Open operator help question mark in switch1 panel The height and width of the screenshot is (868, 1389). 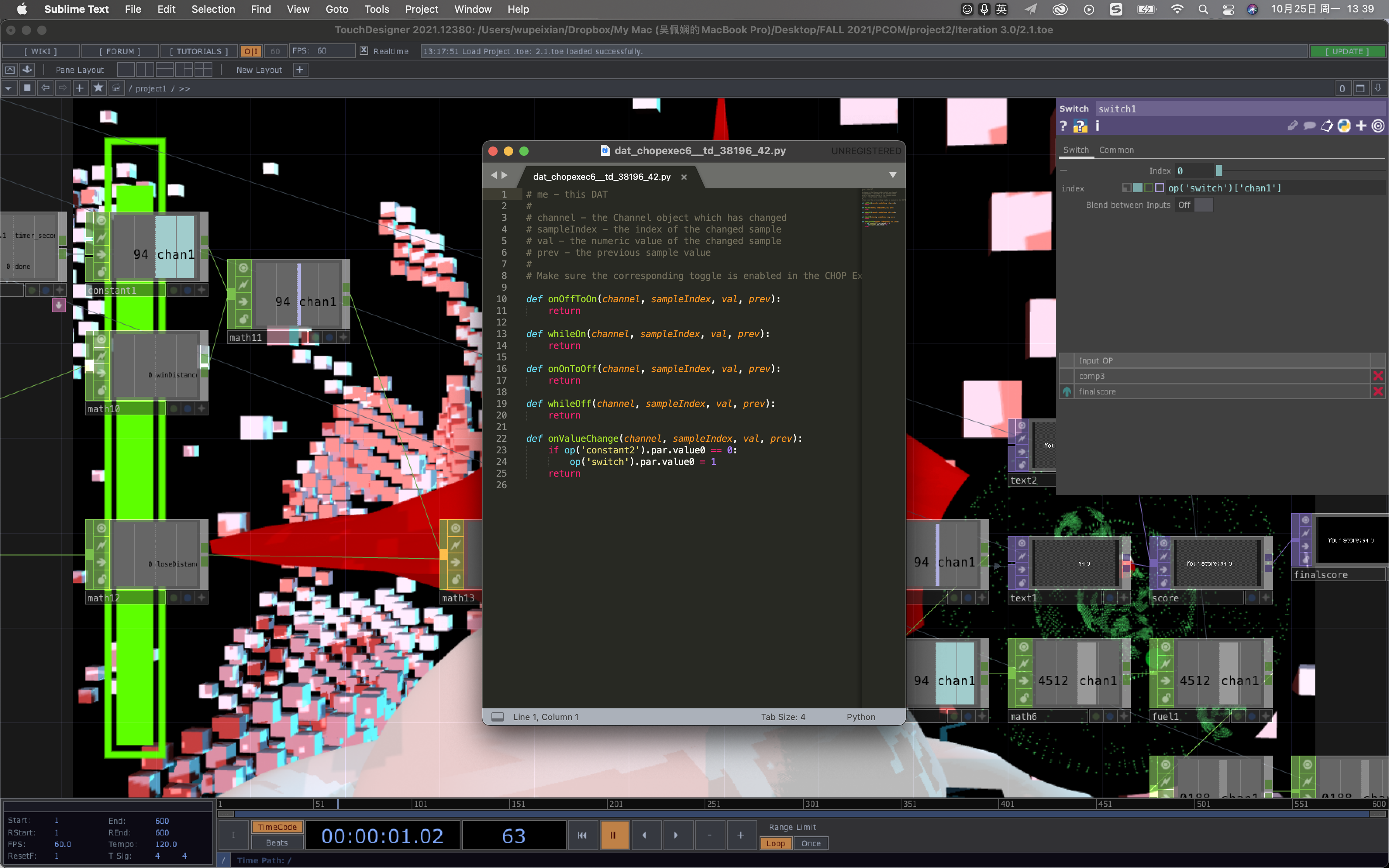tap(1063, 126)
